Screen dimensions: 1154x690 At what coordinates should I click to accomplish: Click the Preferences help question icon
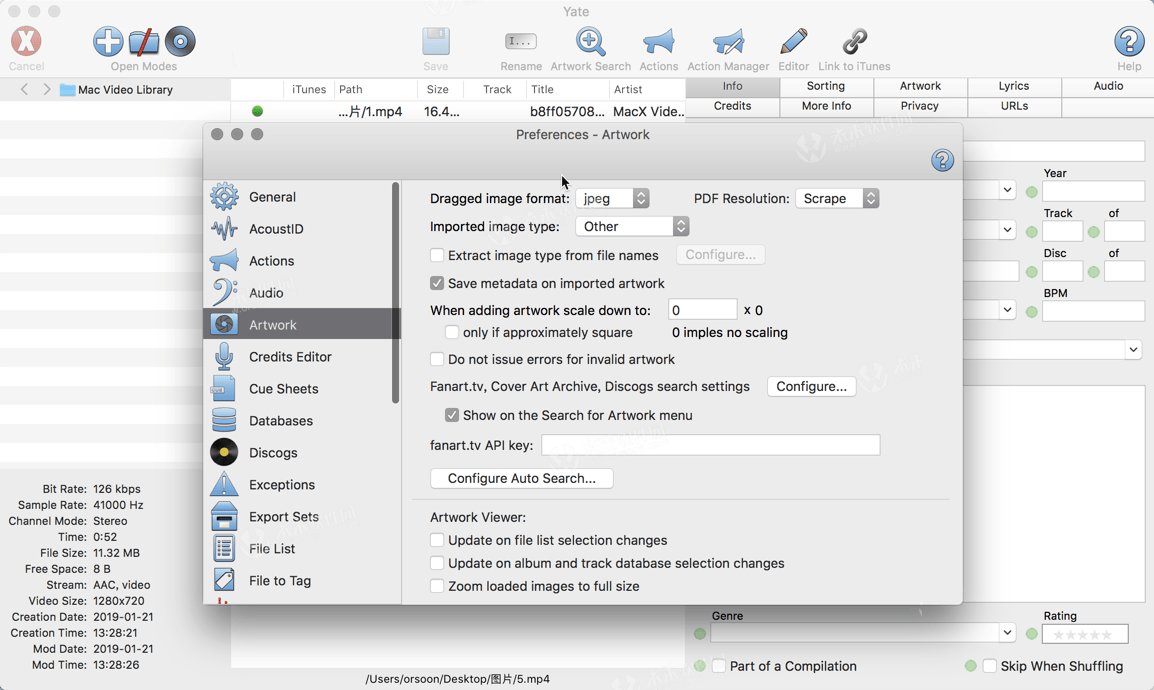tap(942, 160)
